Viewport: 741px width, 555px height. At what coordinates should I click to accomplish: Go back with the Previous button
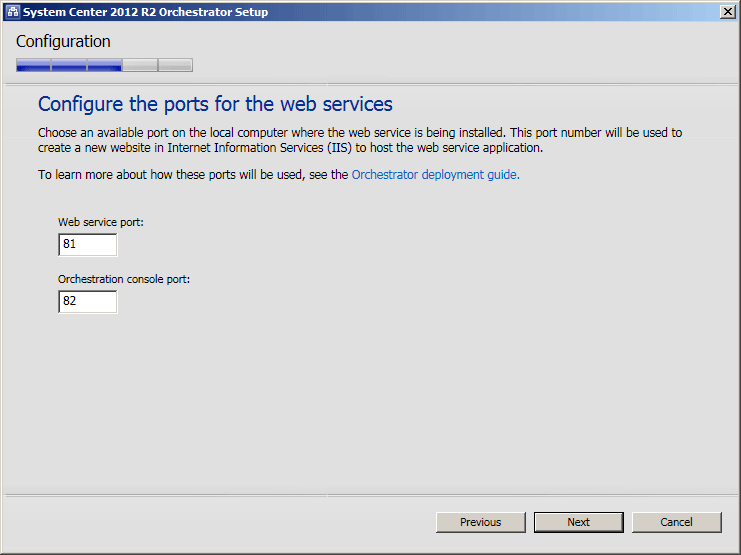click(481, 522)
